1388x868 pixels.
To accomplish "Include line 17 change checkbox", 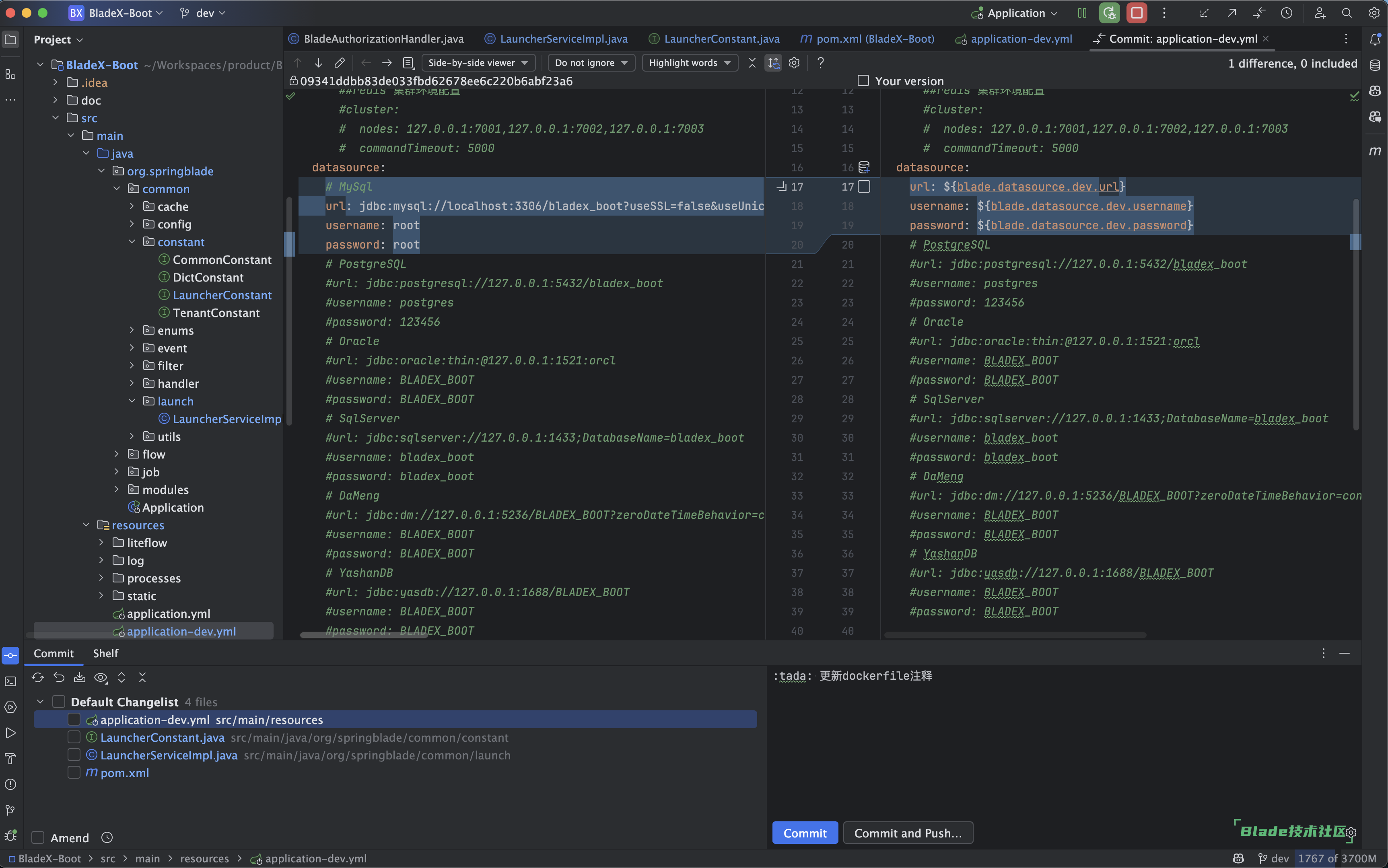I will 864,187.
